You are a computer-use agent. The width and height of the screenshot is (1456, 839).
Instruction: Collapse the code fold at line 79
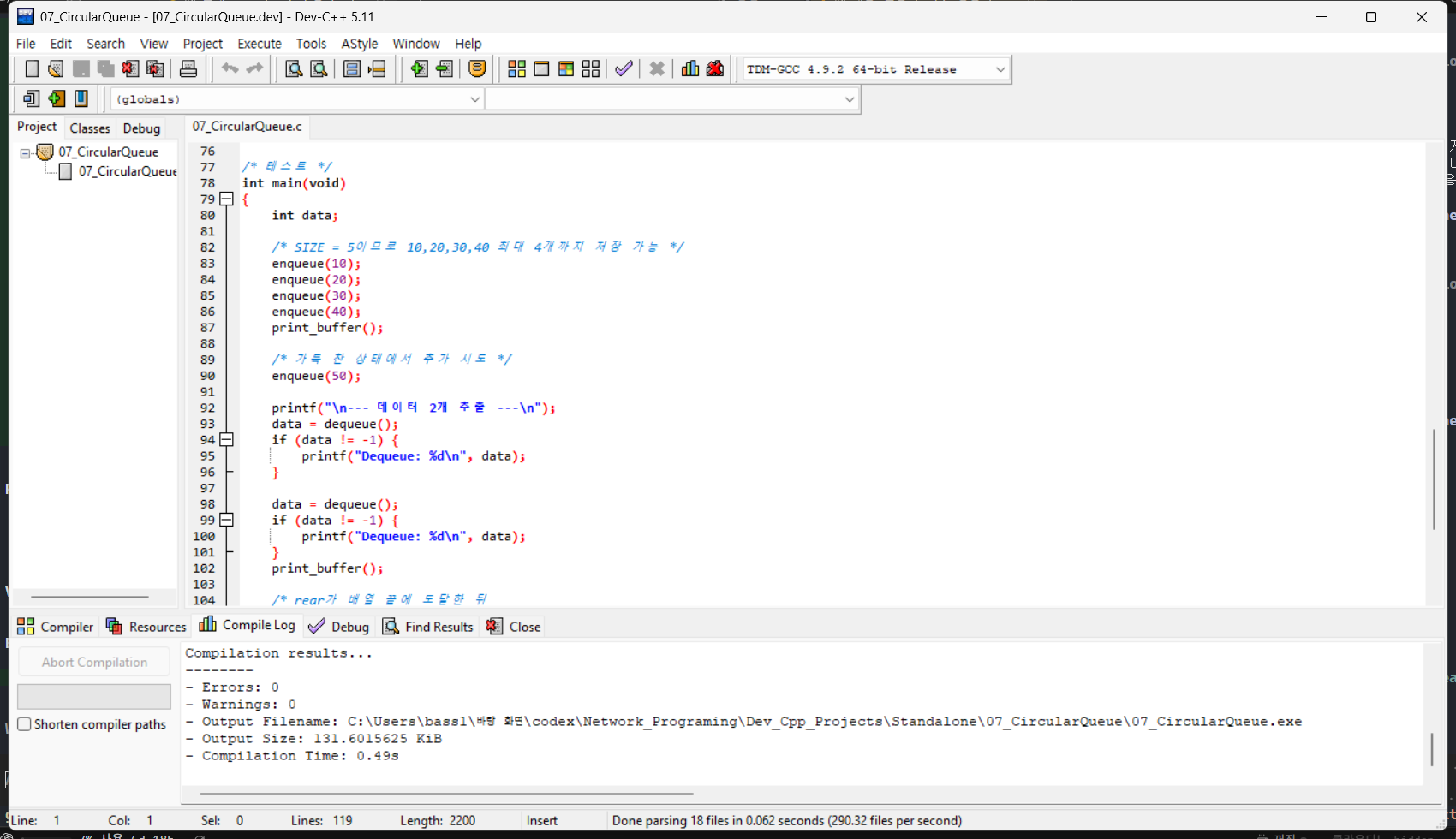coord(227,199)
